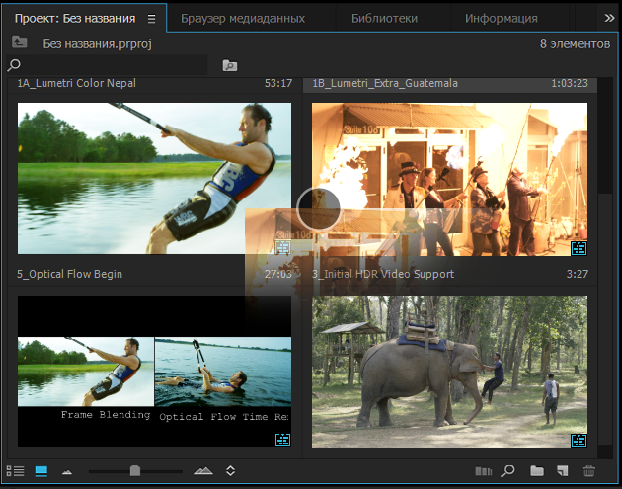
Task: Click the Clear trash can icon
Action: tap(589, 471)
